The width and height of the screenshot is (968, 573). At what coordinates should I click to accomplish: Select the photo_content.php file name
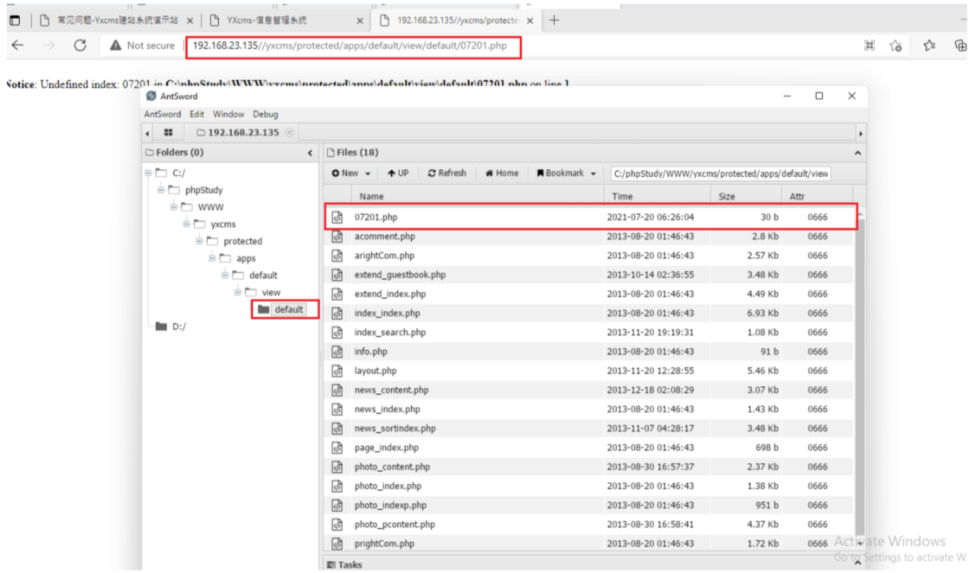click(x=392, y=467)
